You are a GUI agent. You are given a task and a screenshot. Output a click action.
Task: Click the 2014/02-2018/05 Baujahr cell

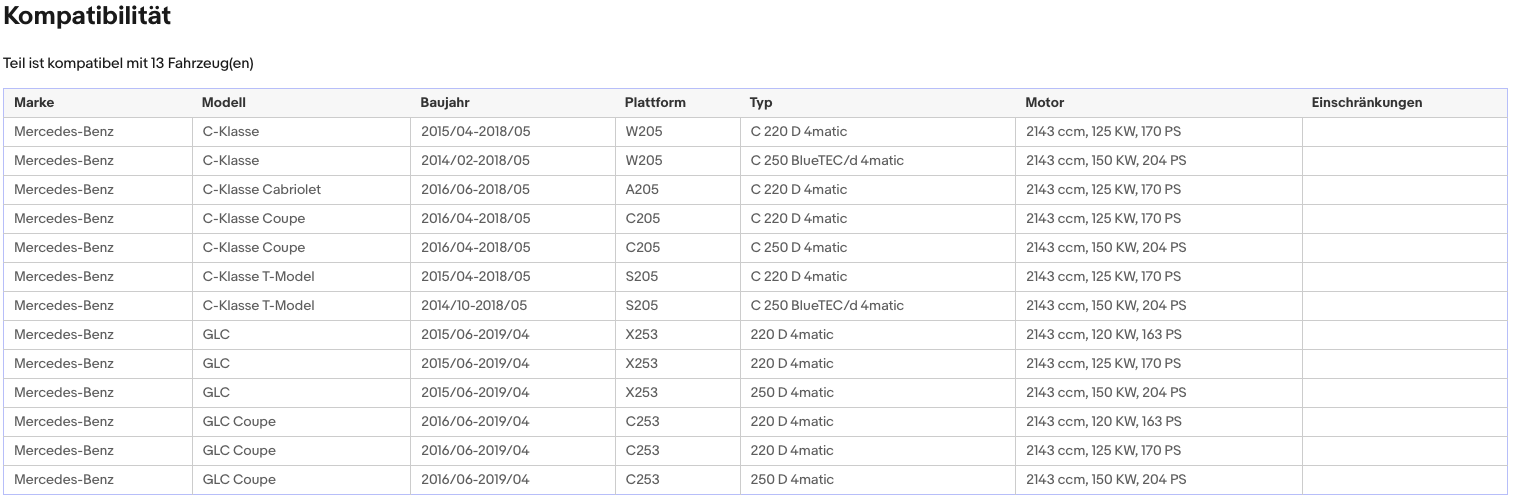tap(475, 161)
